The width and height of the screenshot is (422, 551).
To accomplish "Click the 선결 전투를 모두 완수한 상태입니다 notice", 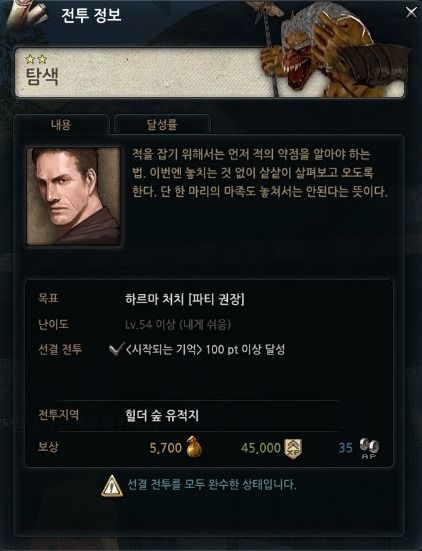I will [212, 485].
